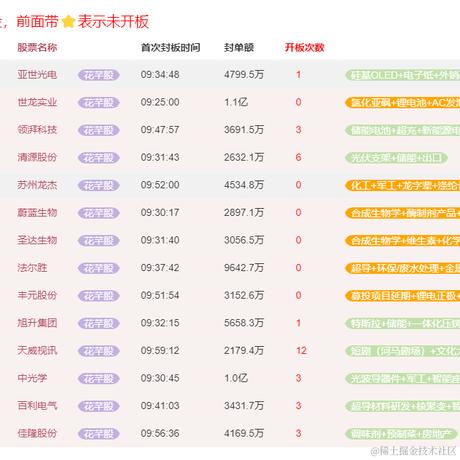Click orange concept tag in 法尔胜 row
Viewport: 460px width, 460px height.
pyautogui.click(x=403, y=268)
